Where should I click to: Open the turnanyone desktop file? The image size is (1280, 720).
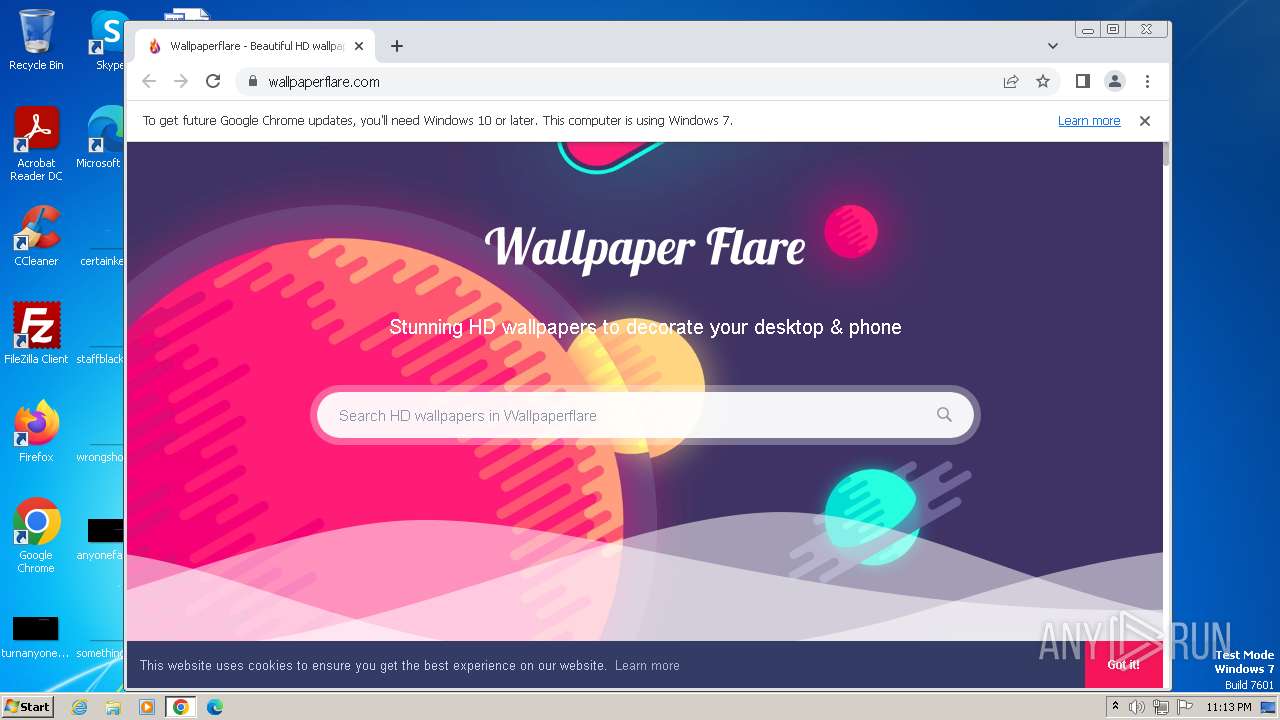pyautogui.click(x=35, y=637)
